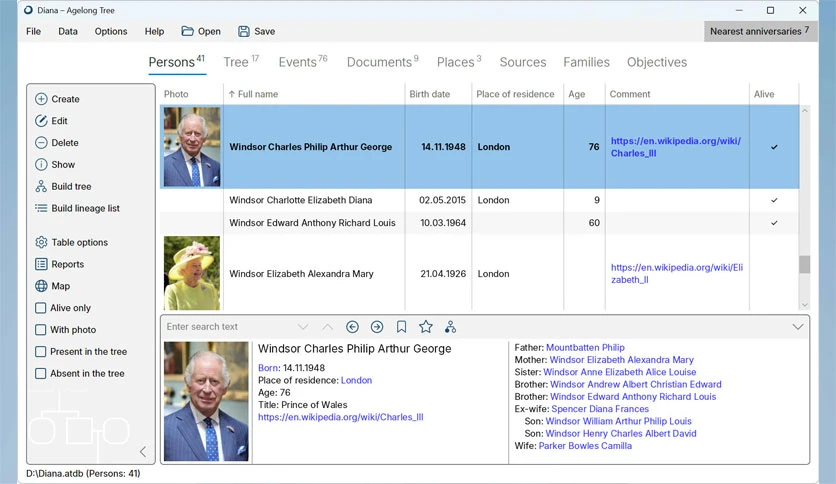
Task: Open Son link Windsor William Arthur Philip Louis
Action: tap(618, 421)
